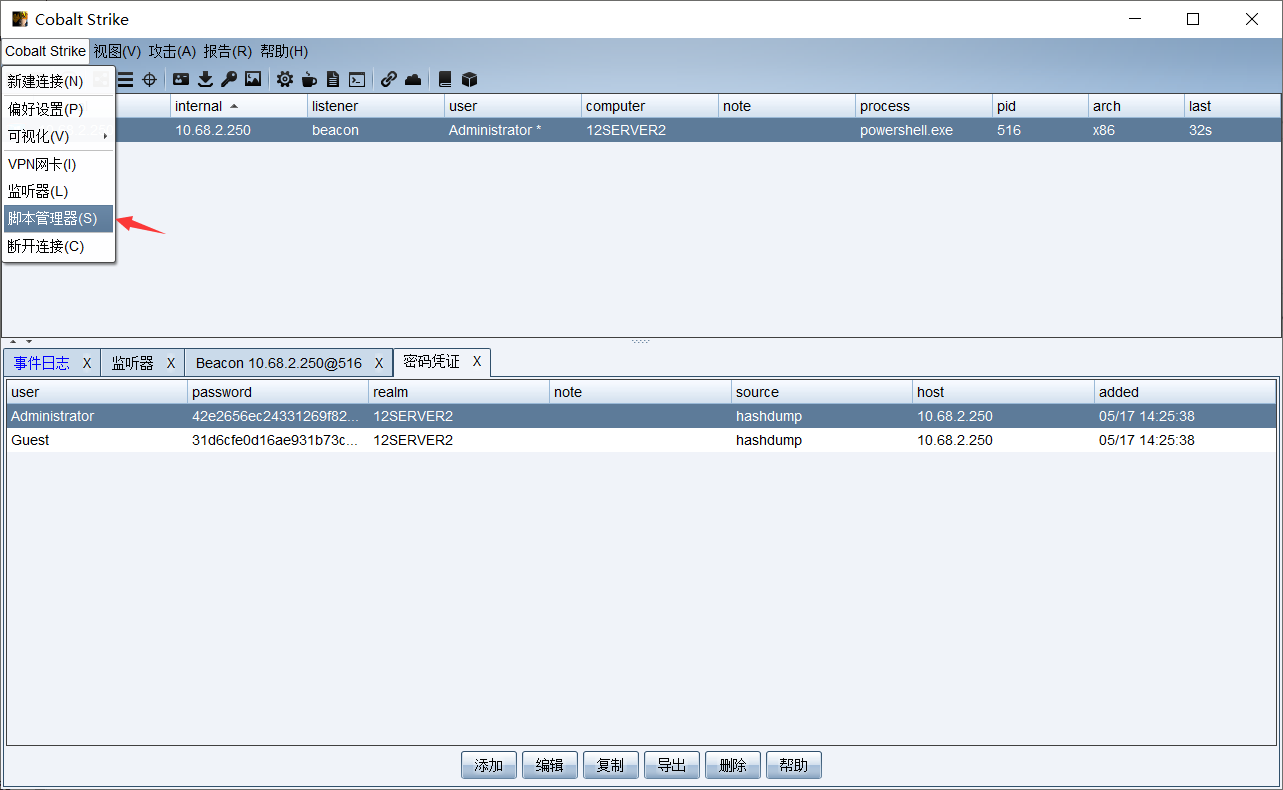Open the 报告(R) menu
Image resolution: width=1283 pixels, height=790 pixels.
pyautogui.click(x=228, y=51)
